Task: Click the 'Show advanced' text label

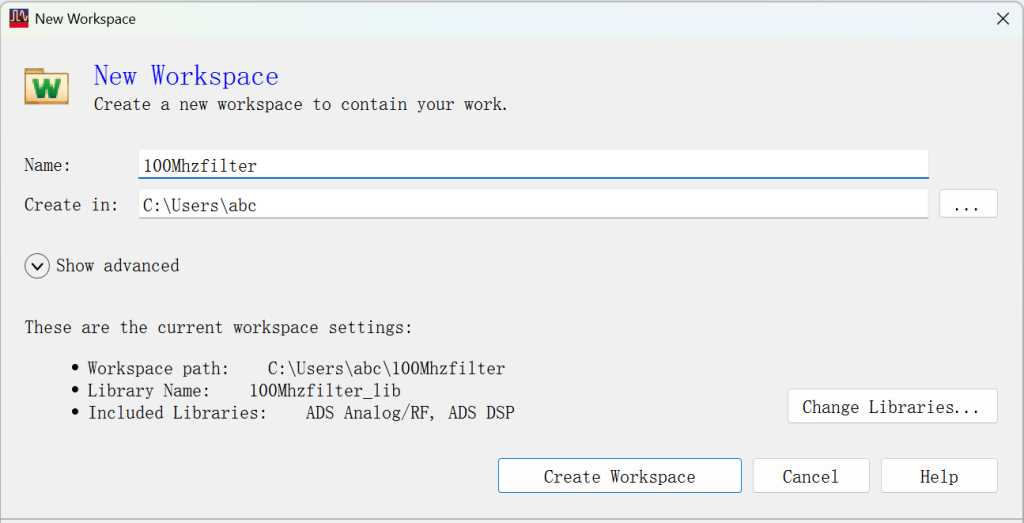Action: click(x=118, y=266)
